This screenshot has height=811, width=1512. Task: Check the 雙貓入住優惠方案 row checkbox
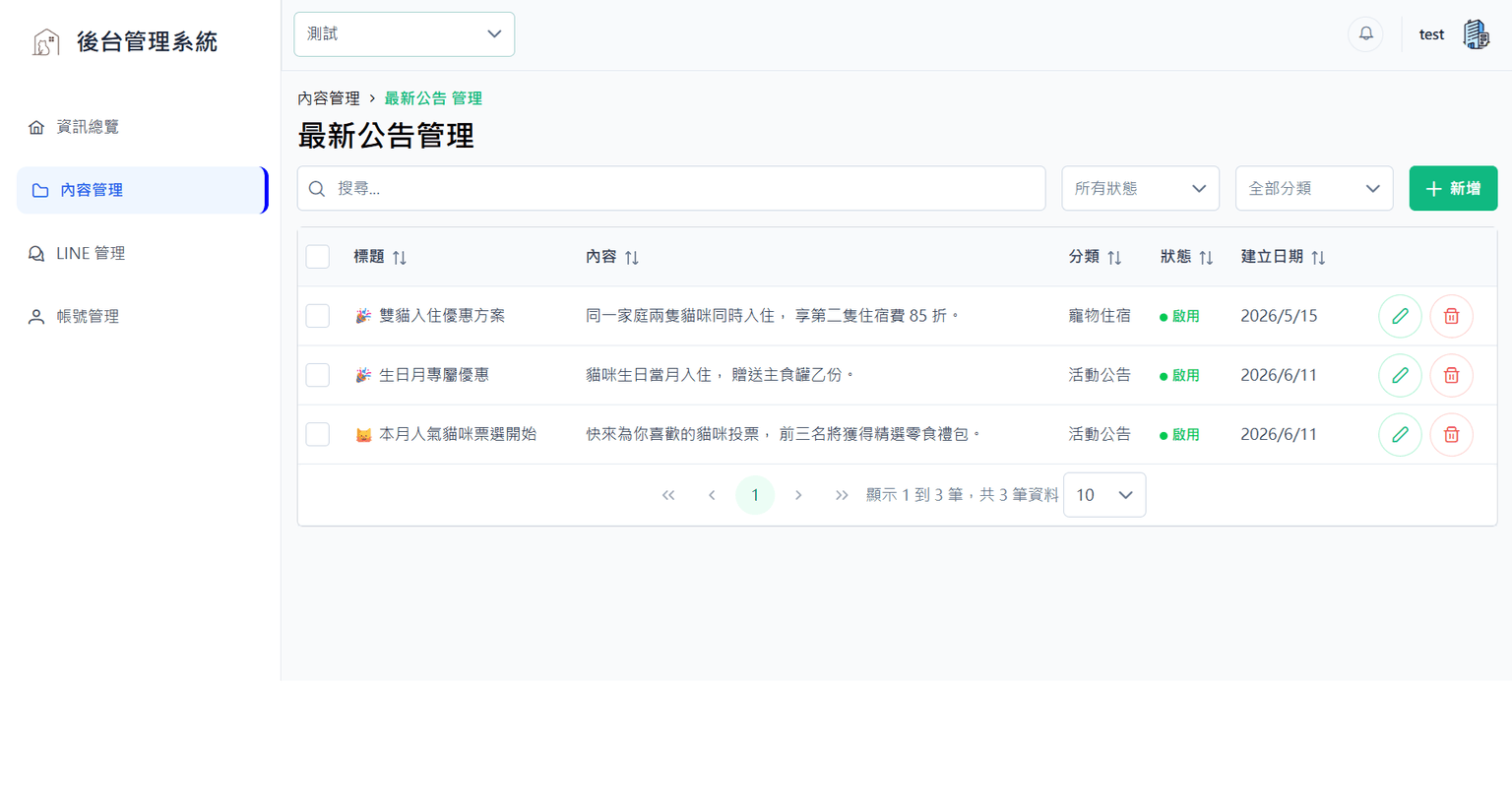(318, 316)
